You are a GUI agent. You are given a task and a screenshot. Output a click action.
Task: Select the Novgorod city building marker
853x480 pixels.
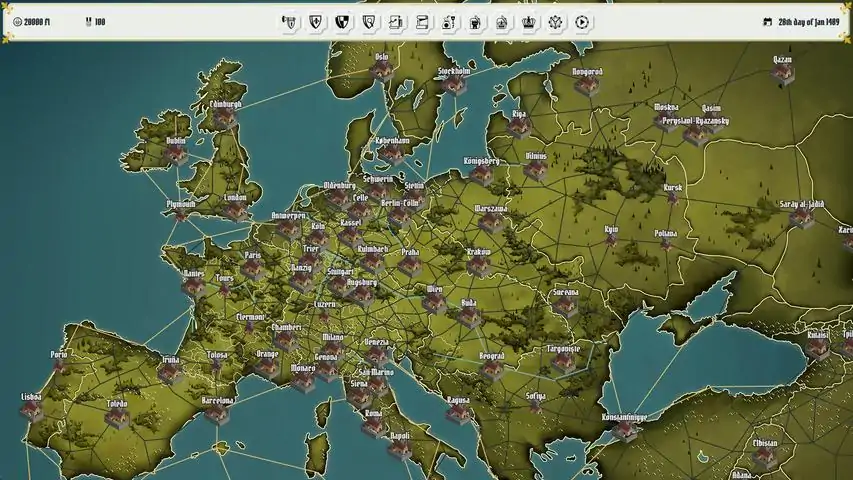point(587,85)
